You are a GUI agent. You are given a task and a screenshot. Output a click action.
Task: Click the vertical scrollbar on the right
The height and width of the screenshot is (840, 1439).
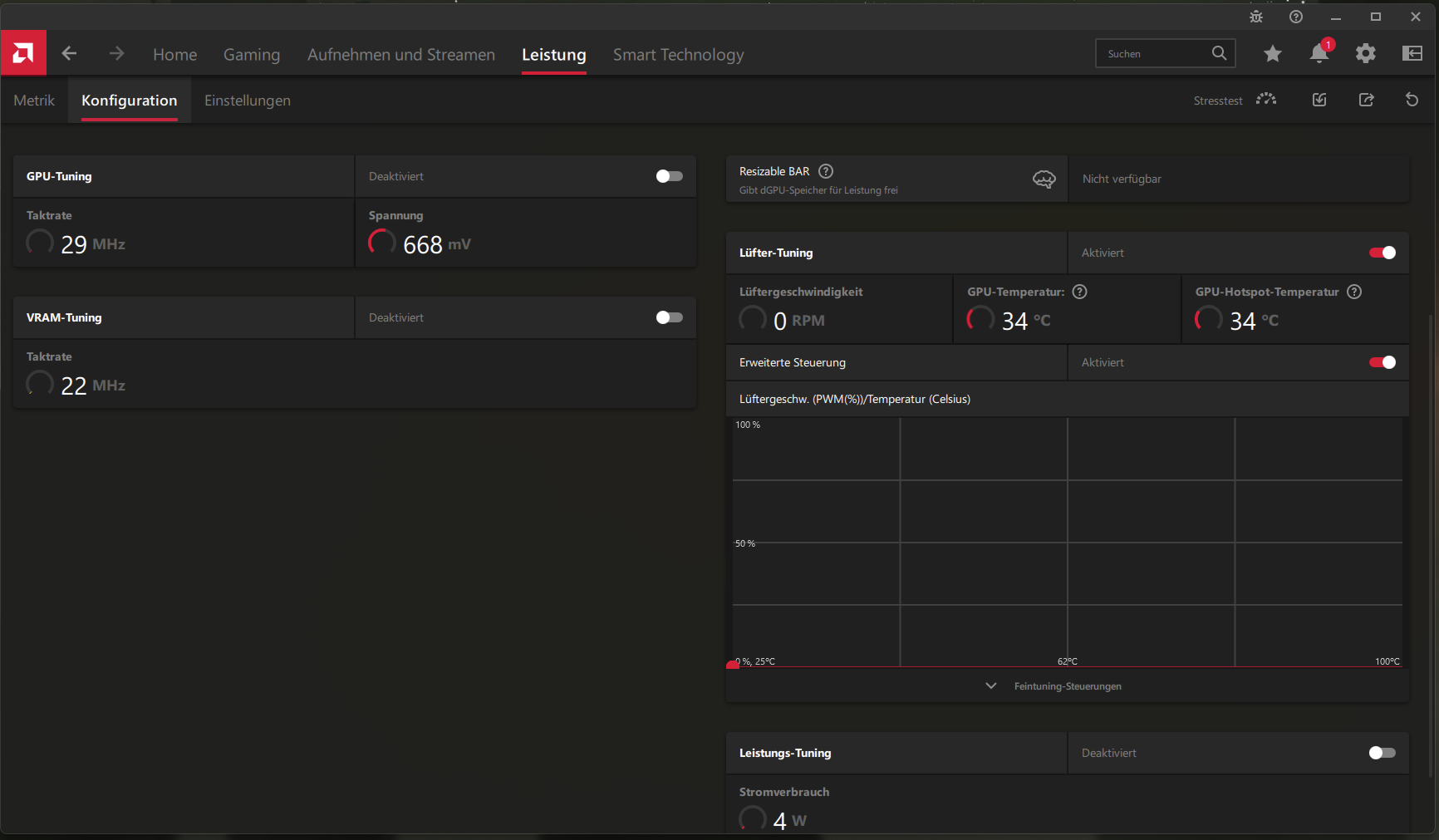[1431, 544]
